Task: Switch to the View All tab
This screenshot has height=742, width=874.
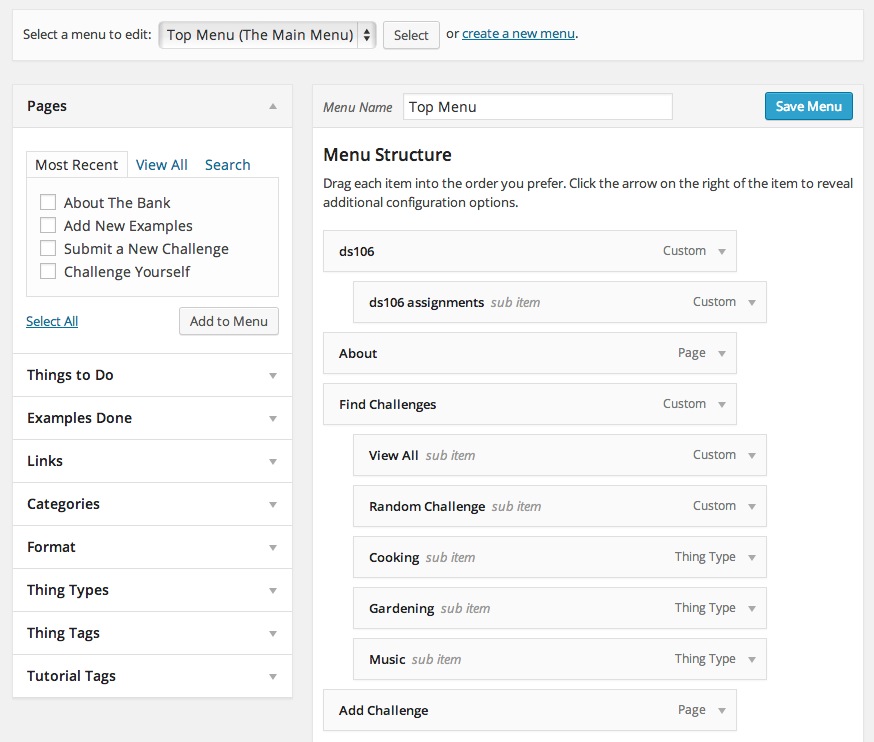Action: [x=162, y=165]
